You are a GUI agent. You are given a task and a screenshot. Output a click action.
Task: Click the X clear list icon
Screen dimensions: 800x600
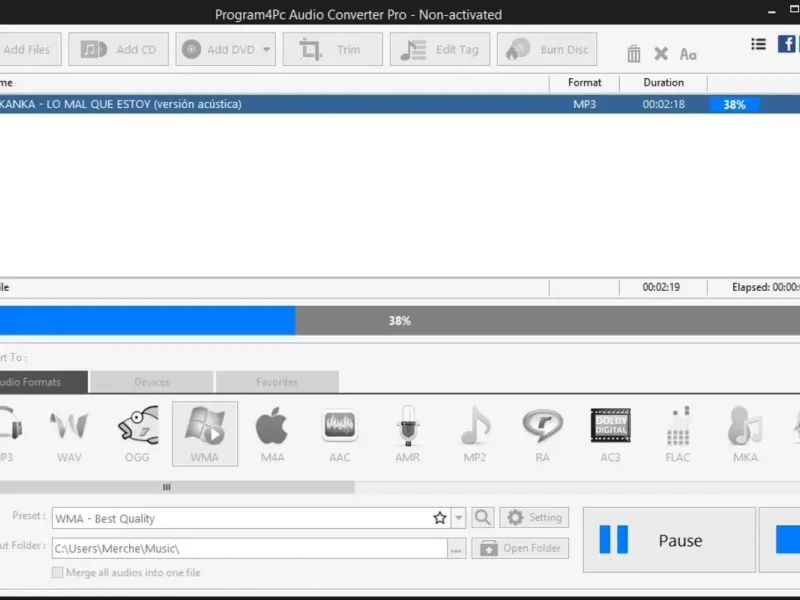tap(661, 53)
